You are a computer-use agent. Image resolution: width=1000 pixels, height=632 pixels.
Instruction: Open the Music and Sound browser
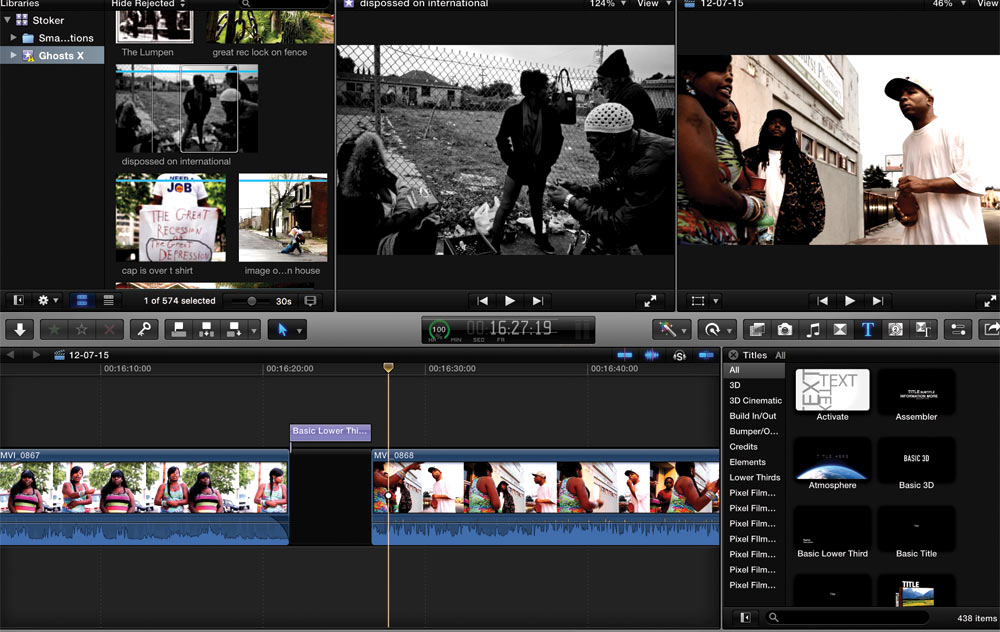[813, 329]
